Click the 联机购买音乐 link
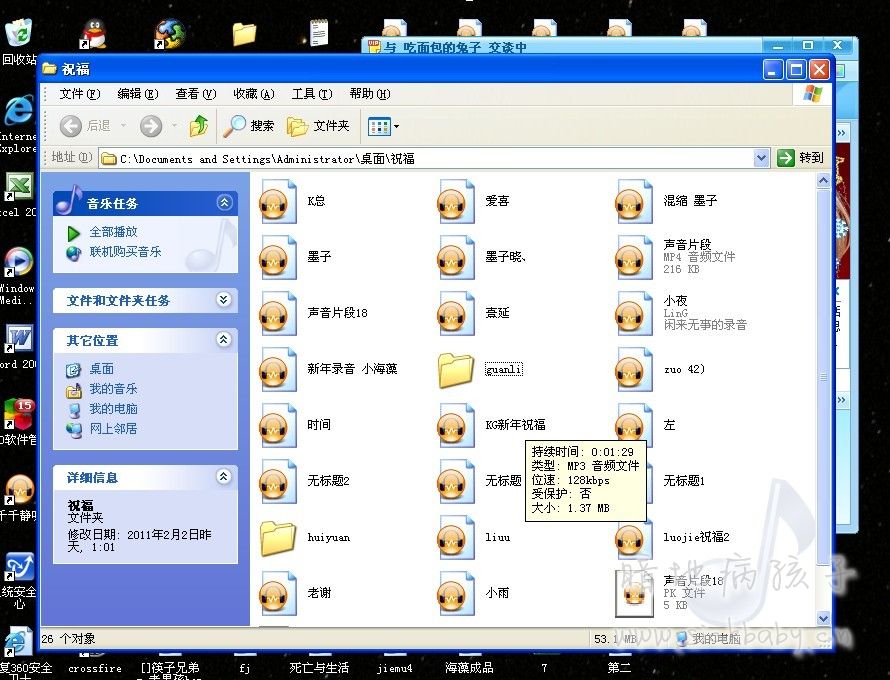This screenshot has width=890, height=680. [x=127, y=252]
